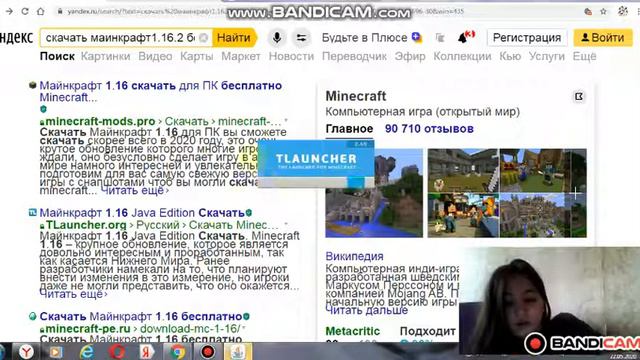
Task: Open result Майнкрафт 1.16 скачать для ПК
Action: 161,91
